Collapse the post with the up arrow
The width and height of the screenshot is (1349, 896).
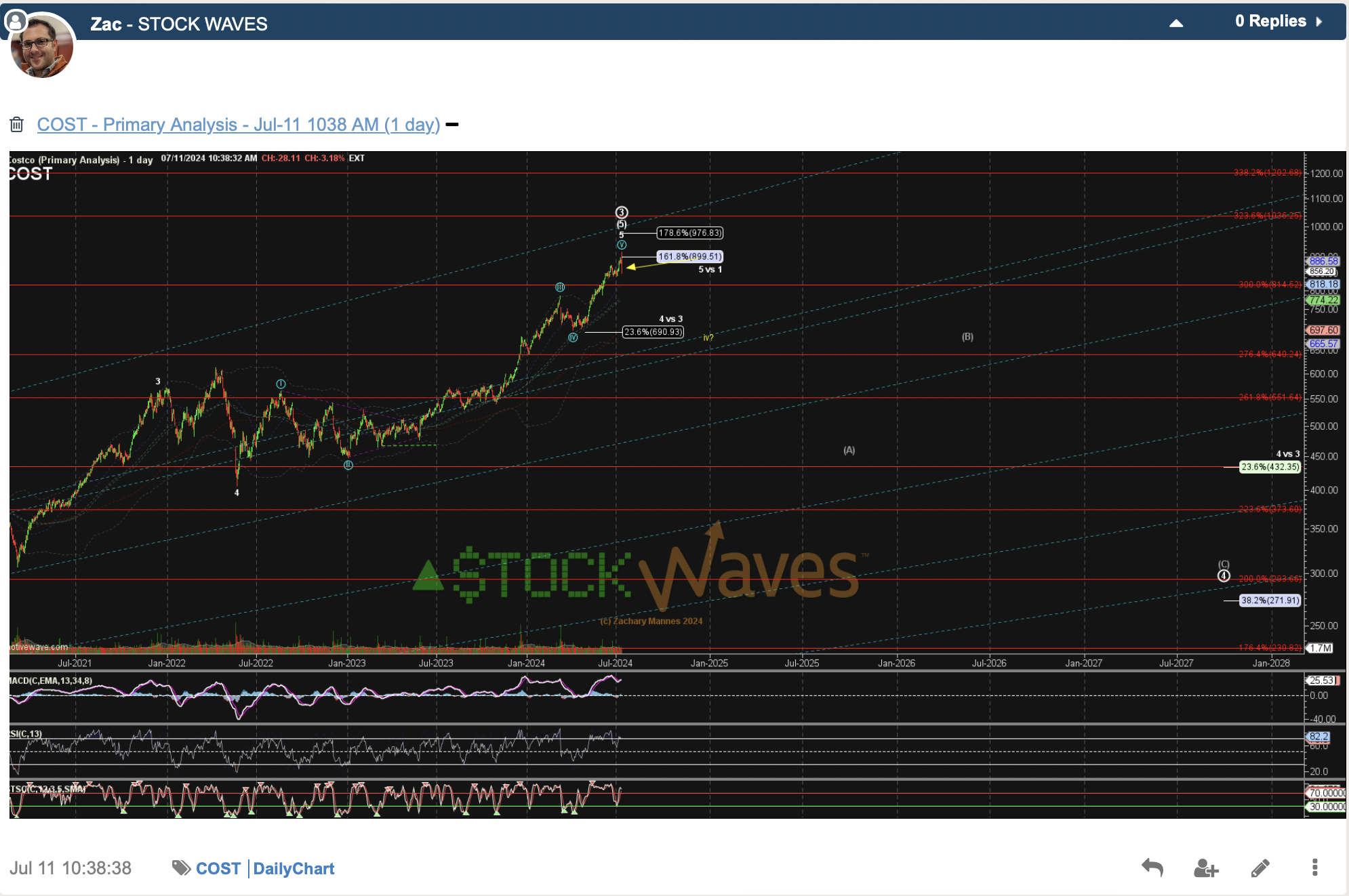coord(1176,23)
